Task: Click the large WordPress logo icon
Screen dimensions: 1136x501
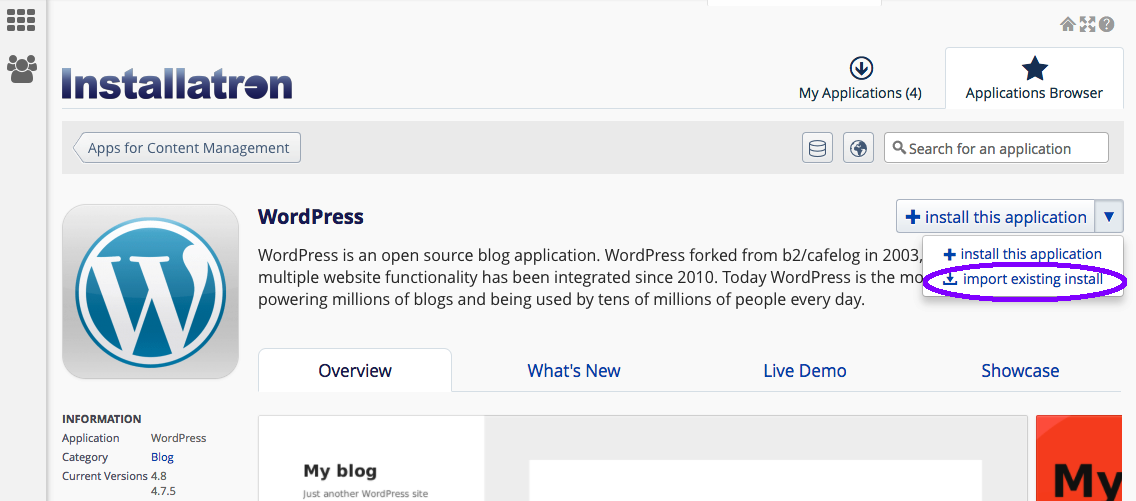Action: point(151,292)
